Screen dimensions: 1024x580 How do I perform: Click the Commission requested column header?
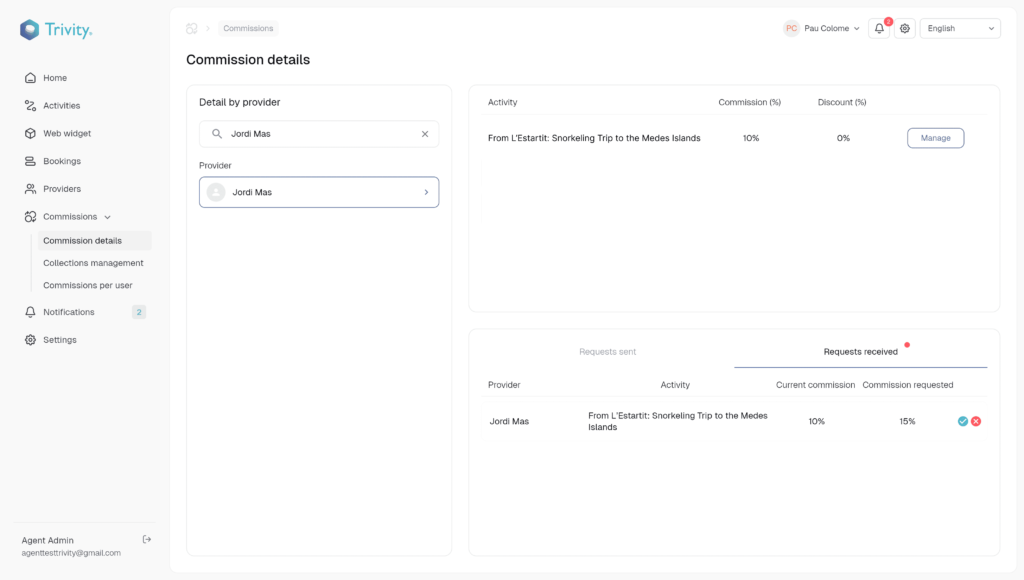pos(908,385)
